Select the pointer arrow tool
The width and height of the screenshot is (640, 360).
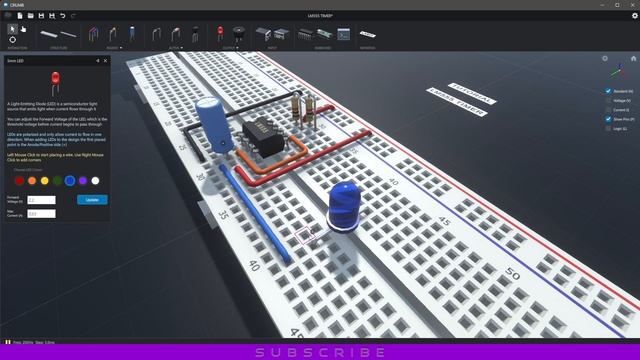click(12, 29)
